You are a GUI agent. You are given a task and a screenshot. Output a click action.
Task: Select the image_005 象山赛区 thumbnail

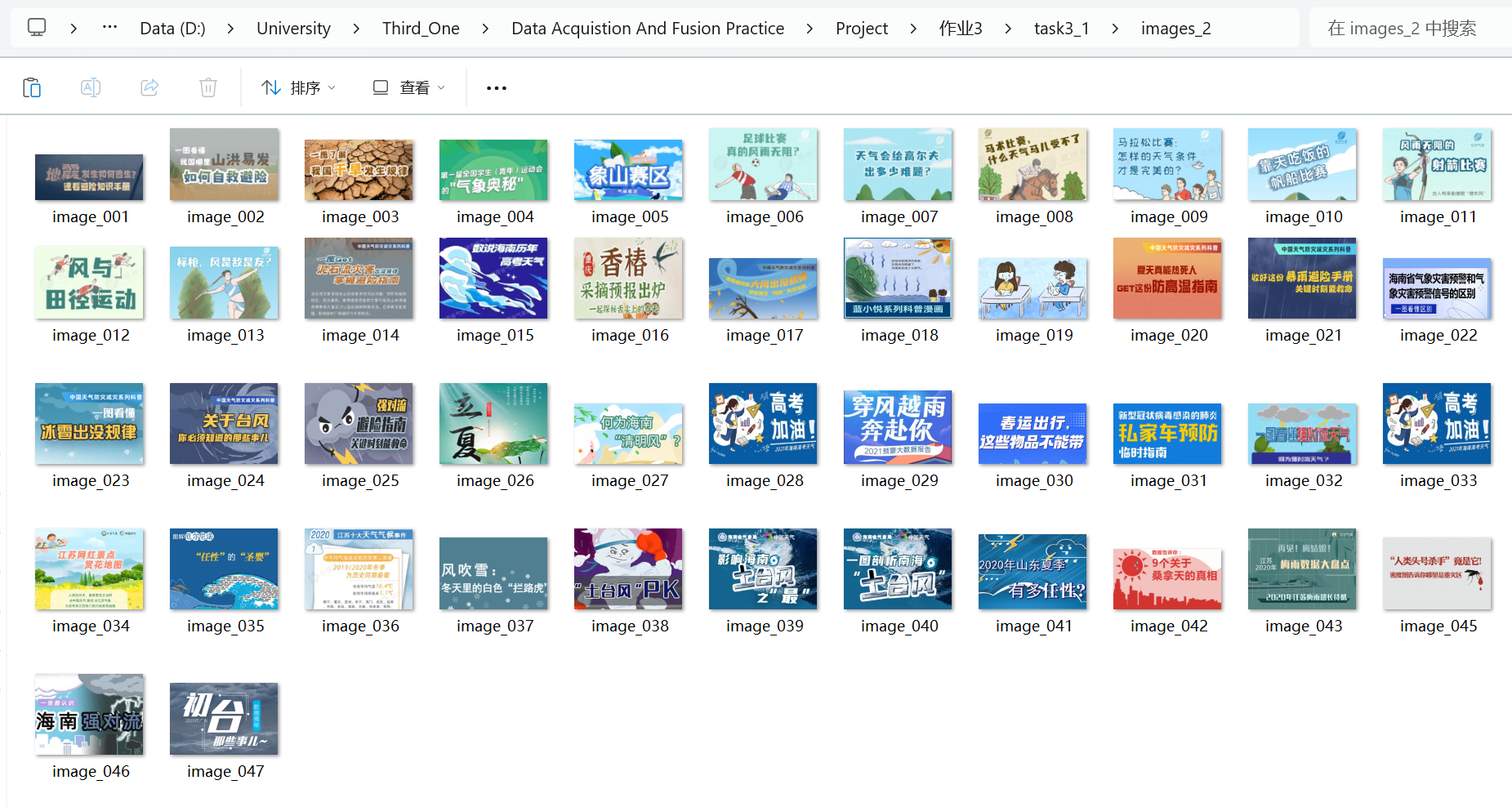[628, 170]
